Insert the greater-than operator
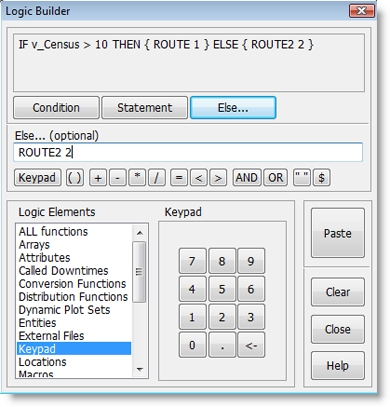This screenshot has height=407, width=390. (218, 177)
